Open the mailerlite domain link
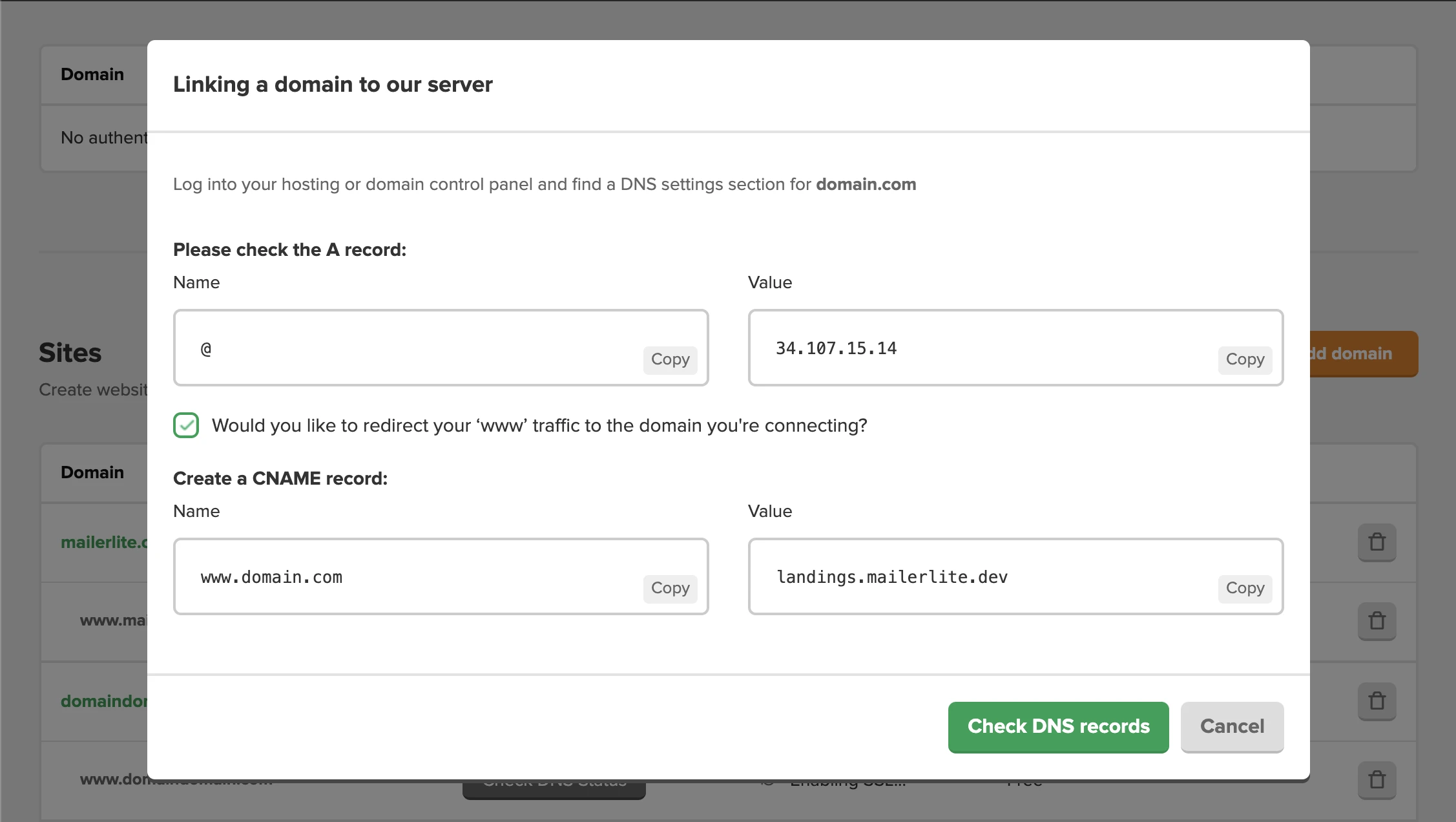1456x822 pixels. [103, 542]
